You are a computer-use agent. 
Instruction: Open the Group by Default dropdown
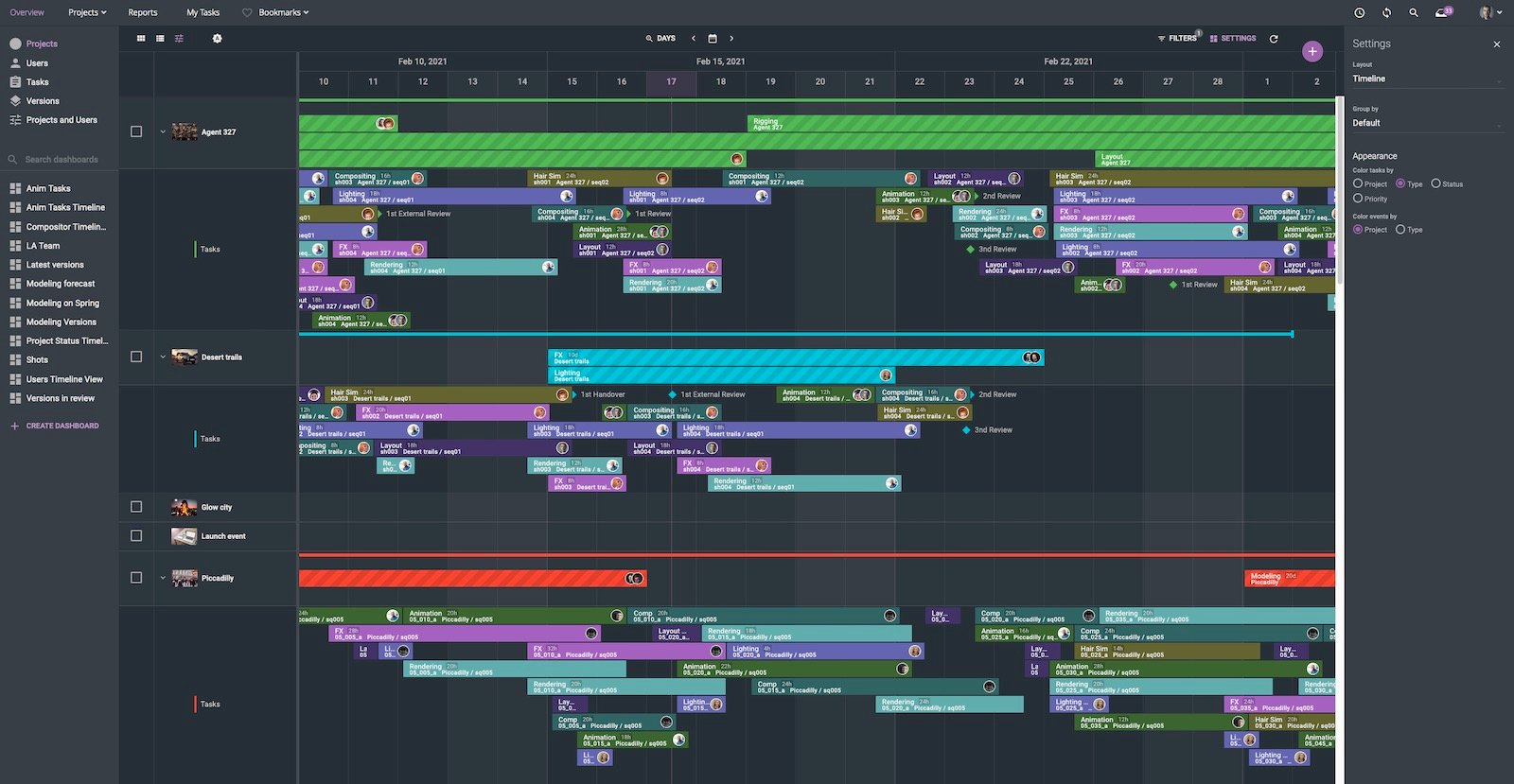tap(1427, 123)
